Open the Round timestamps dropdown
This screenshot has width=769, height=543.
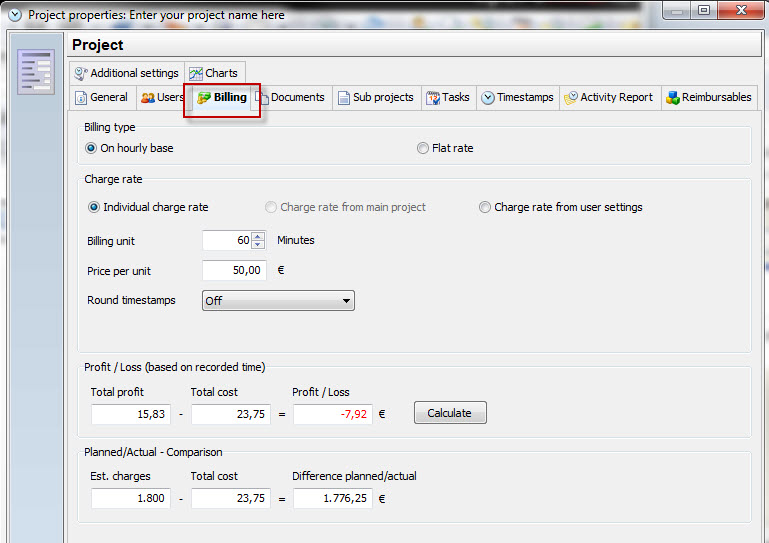pyautogui.click(x=278, y=301)
